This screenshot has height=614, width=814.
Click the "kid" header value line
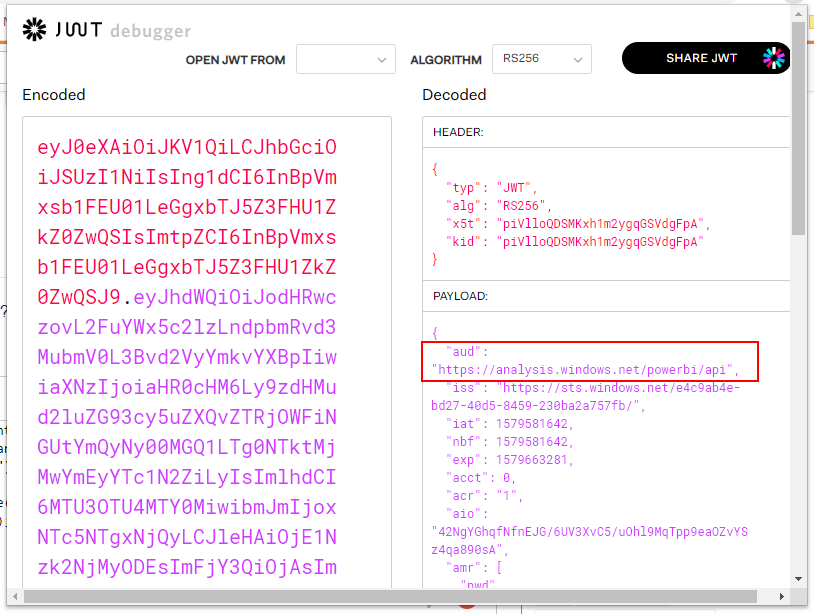click(575, 241)
